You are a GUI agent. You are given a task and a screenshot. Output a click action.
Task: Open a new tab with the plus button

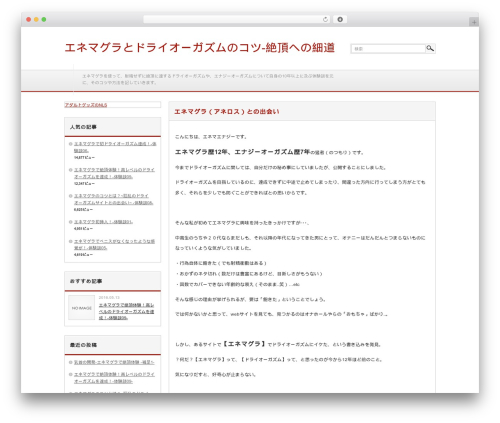[x=474, y=22]
